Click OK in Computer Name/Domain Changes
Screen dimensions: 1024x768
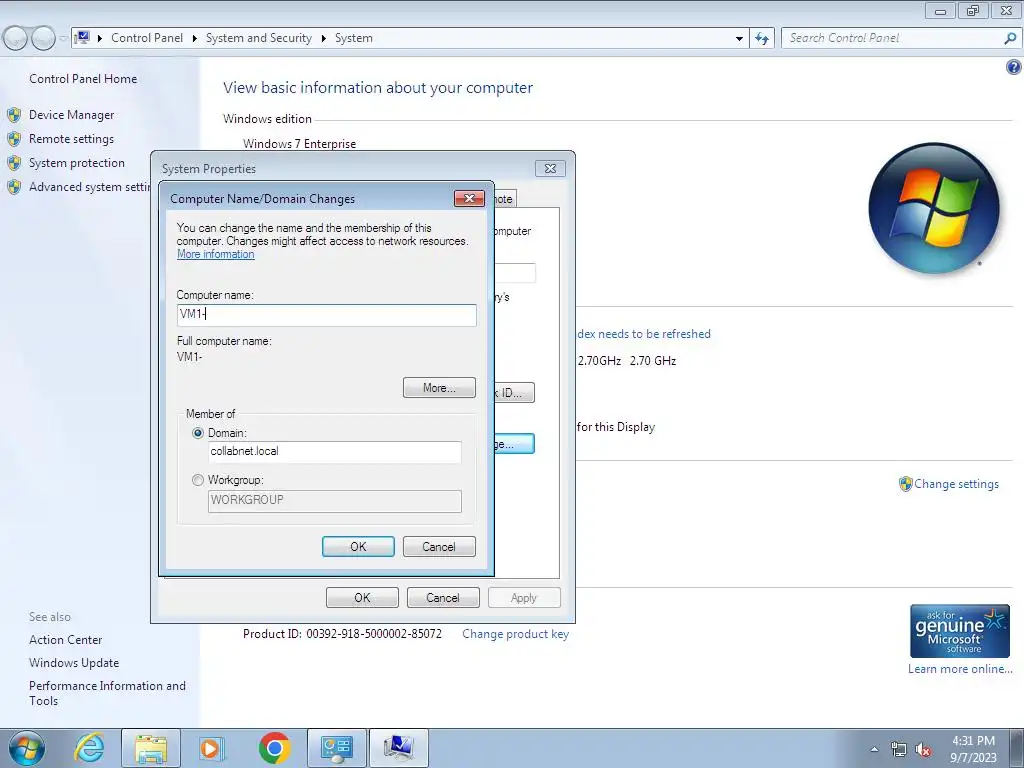tap(358, 547)
